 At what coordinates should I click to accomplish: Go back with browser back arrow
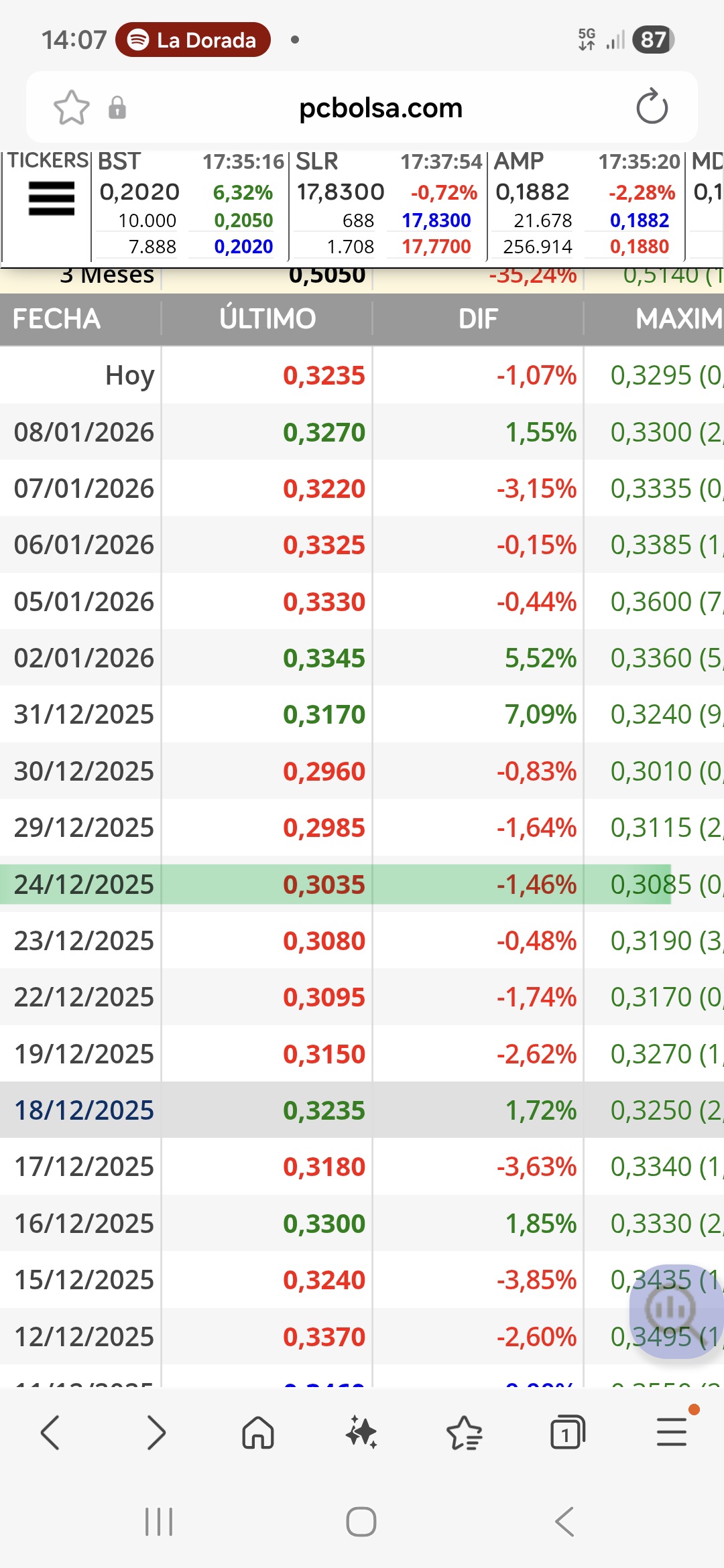(x=50, y=1433)
